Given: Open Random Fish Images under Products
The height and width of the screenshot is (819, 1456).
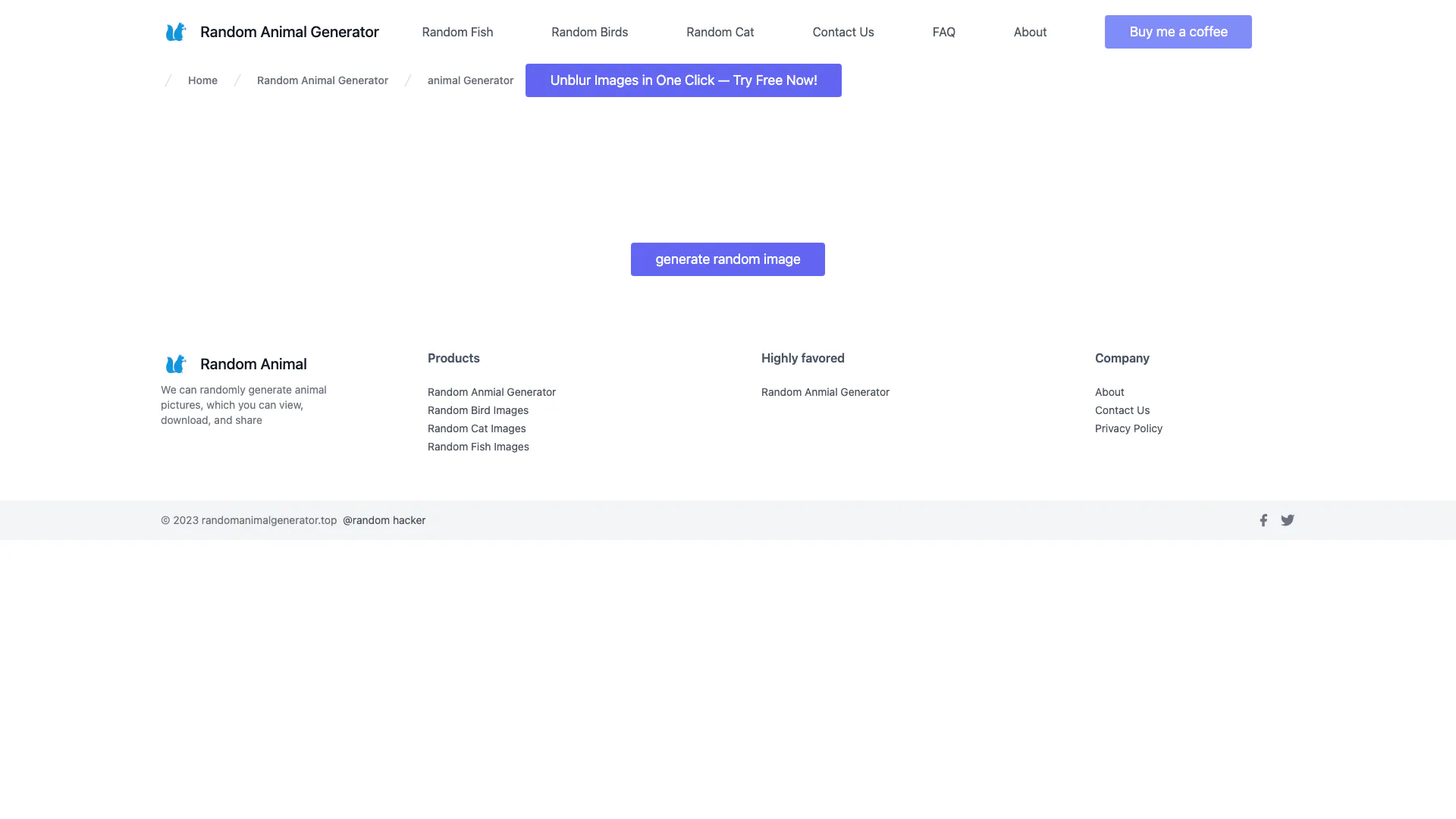Looking at the screenshot, I should click(x=478, y=447).
